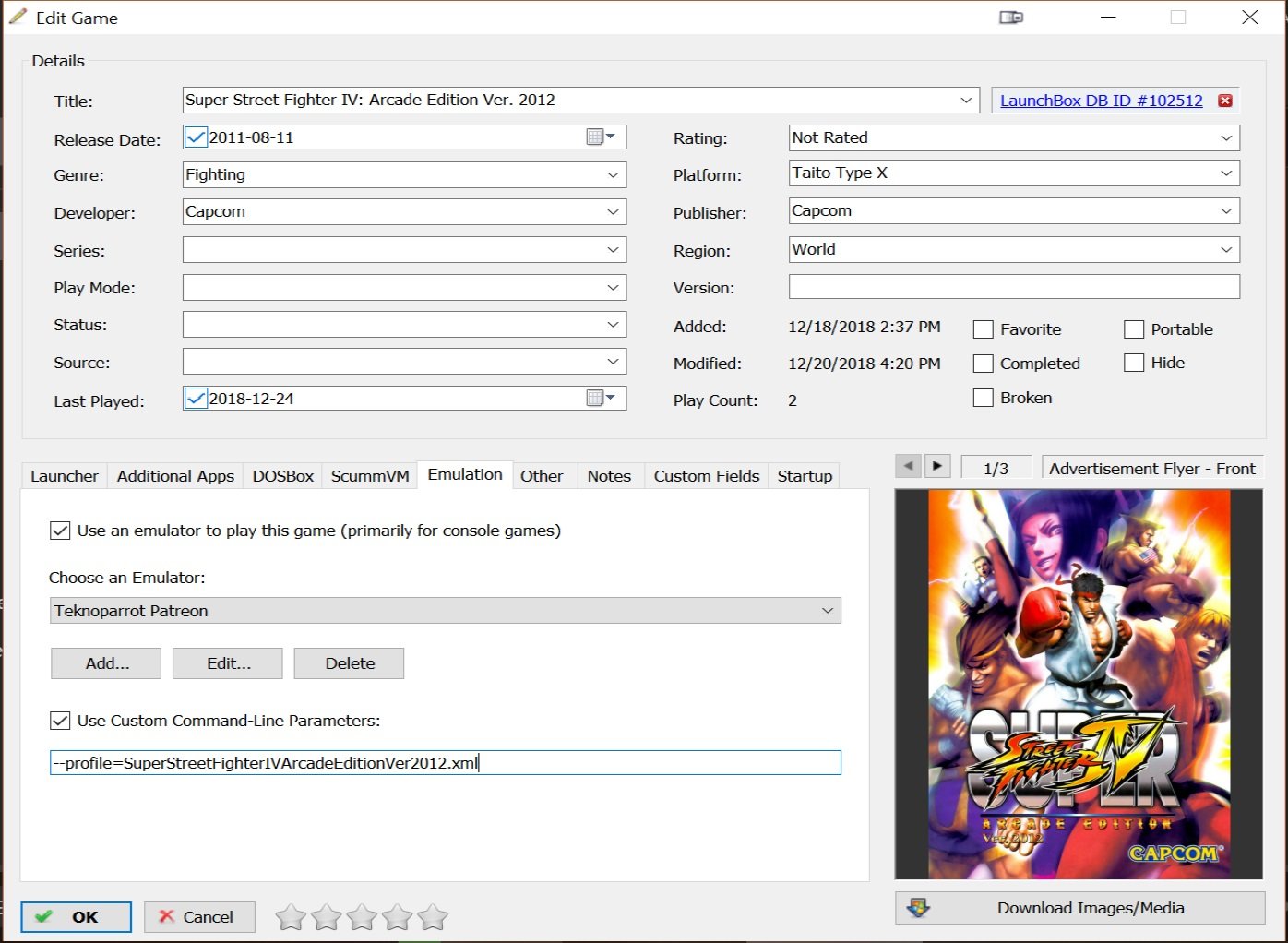Check the Hide checkbox
The image size is (1288, 943).
[x=1134, y=363]
